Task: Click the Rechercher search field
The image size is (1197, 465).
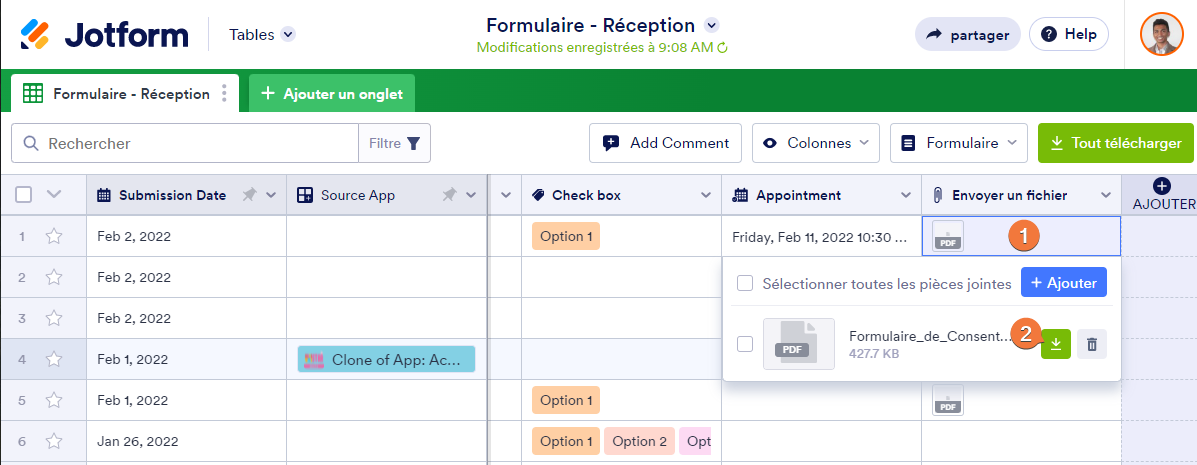Action: (x=190, y=143)
